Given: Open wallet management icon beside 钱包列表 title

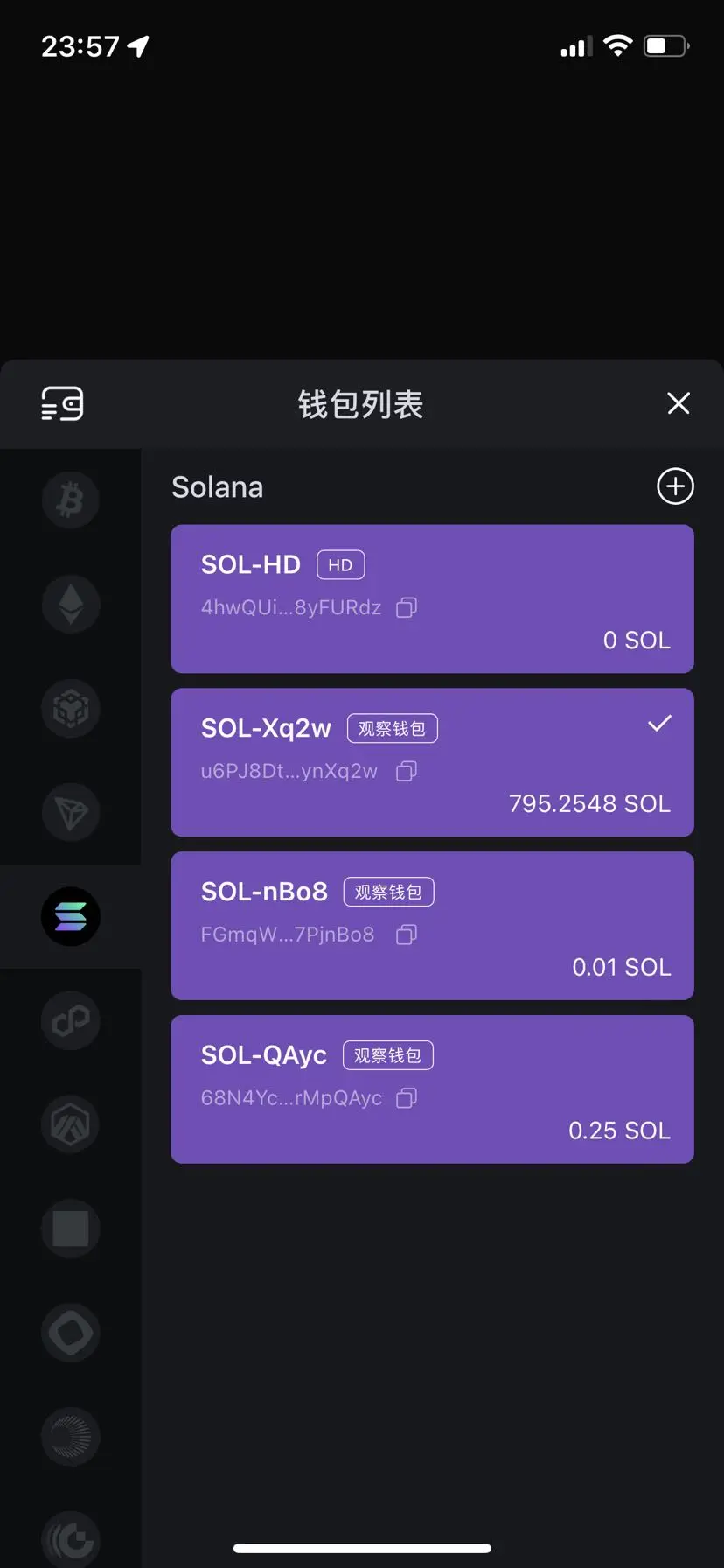Looking at the screenshot, I should pyautogui.click(x=63, y=404).
